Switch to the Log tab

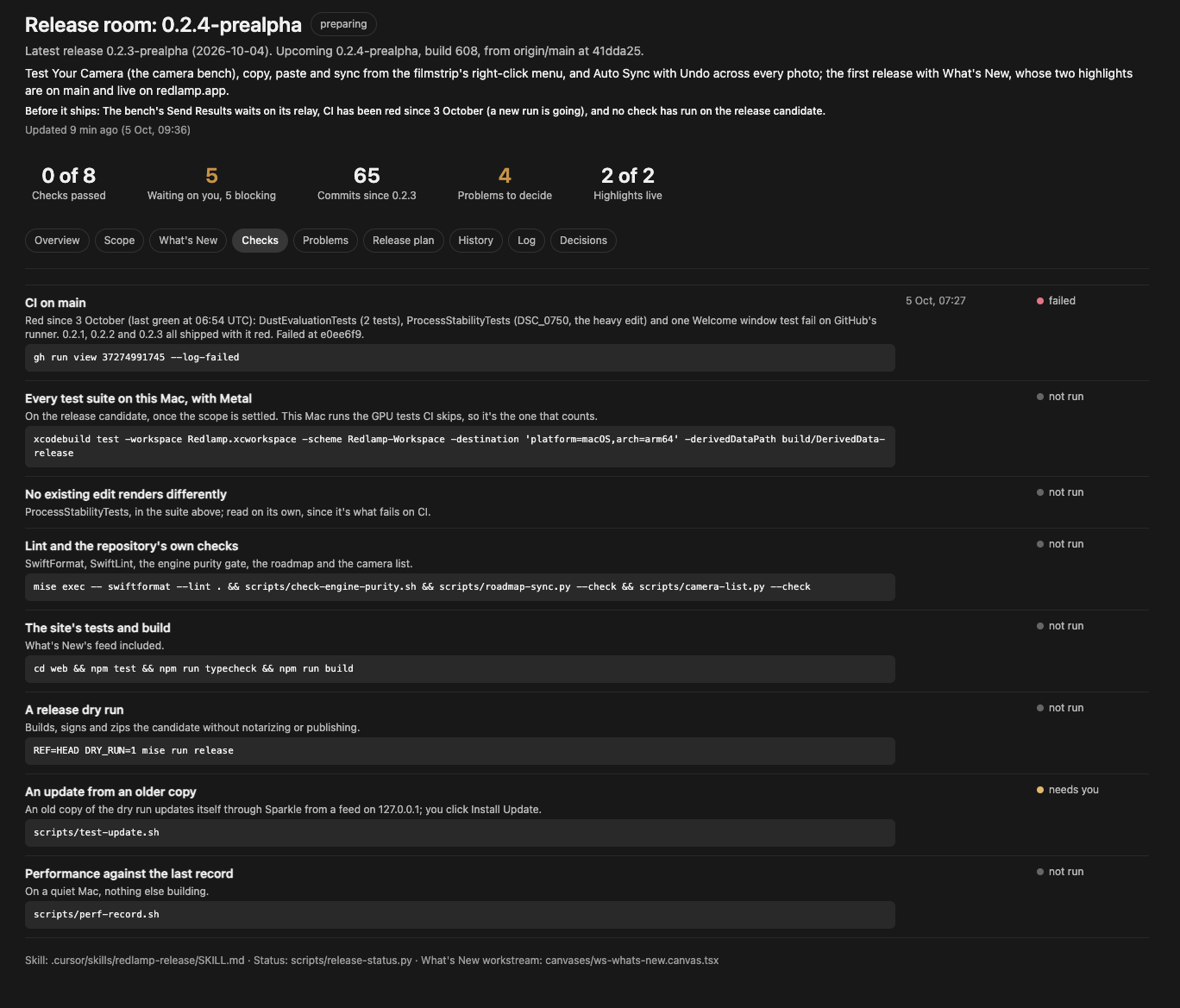pos(526,241)
